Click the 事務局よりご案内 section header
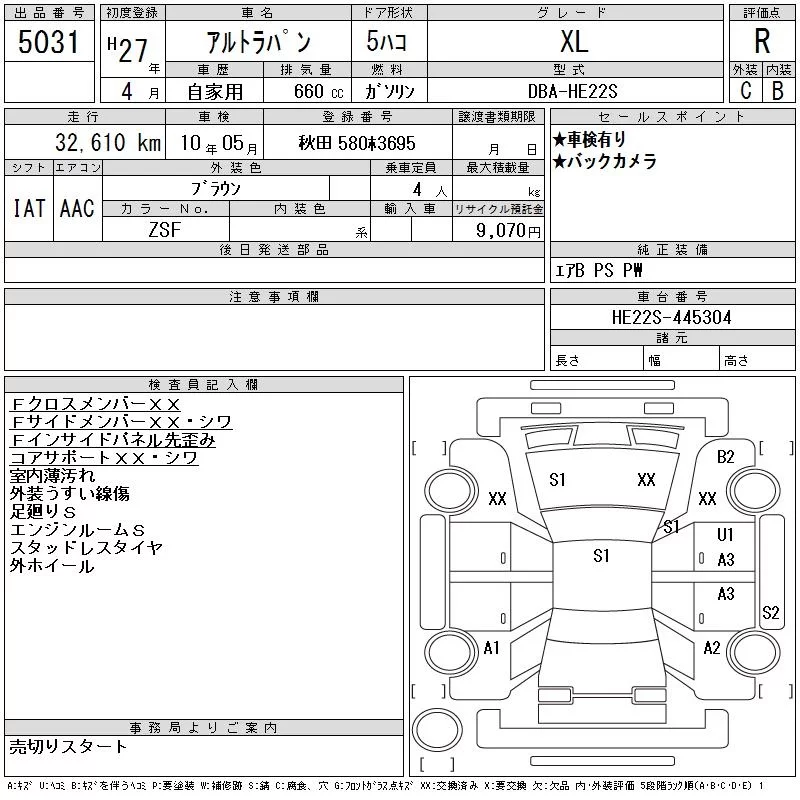 pos(204,728)
